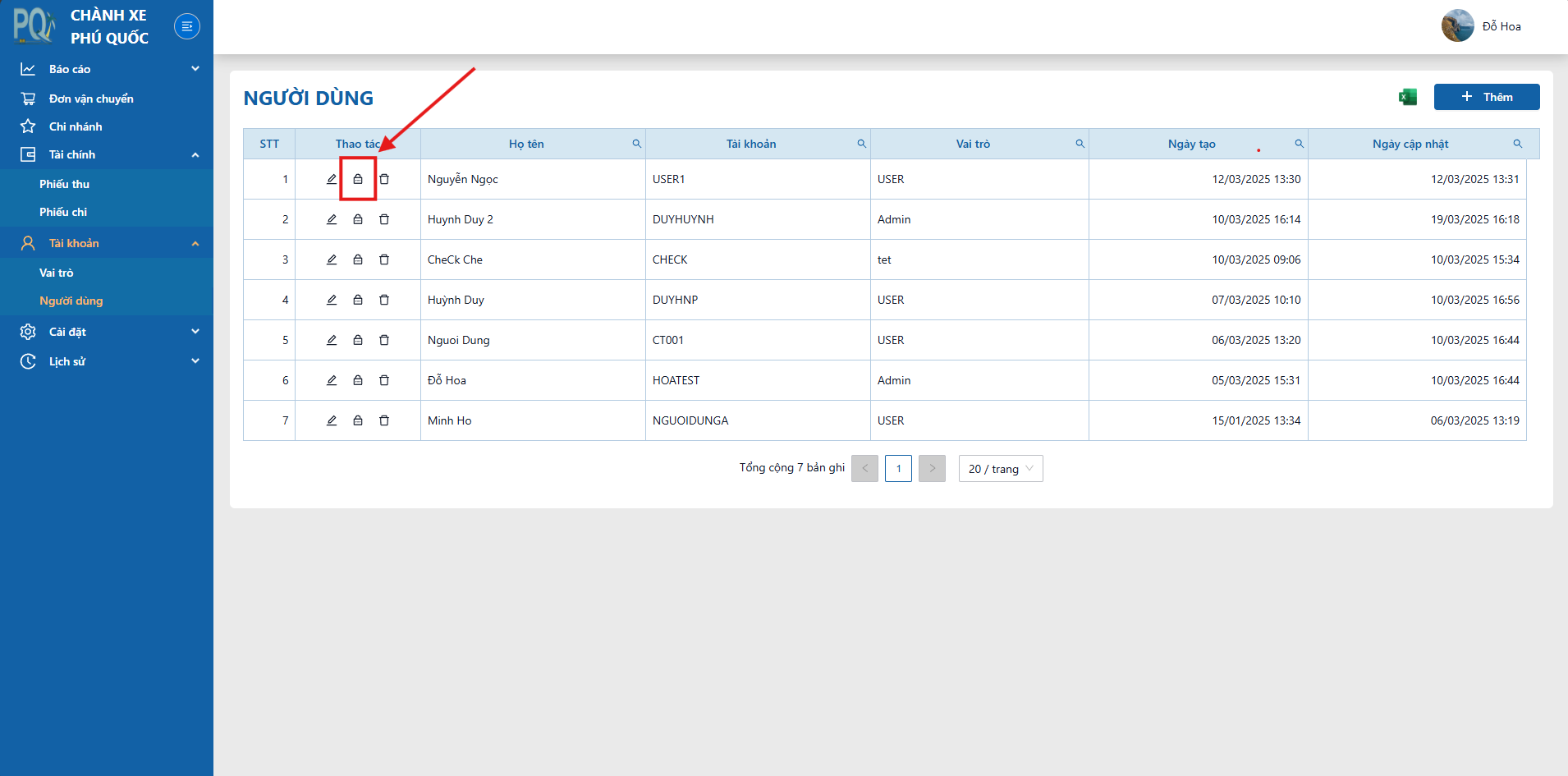The image size is (1568, 776).
Task: Click date 19/03/2025 16:18
Action: click(1474, 219)
